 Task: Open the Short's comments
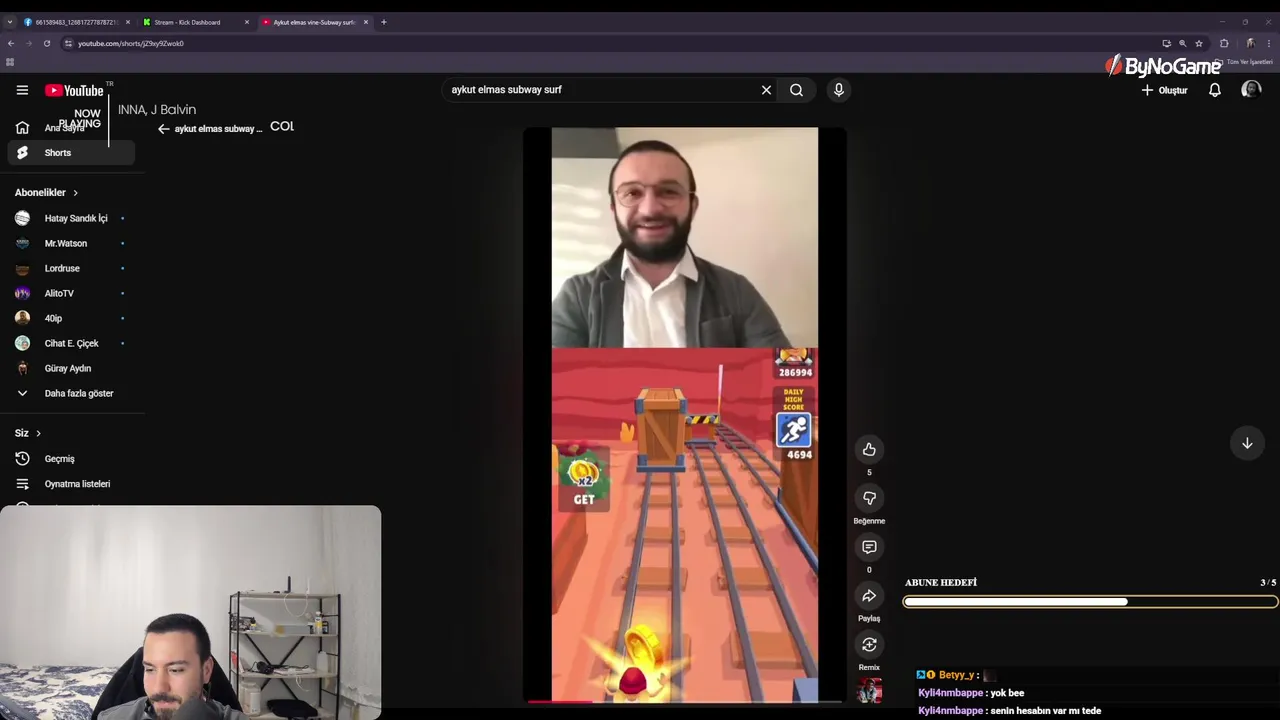pyautogui.click(x=869, y=547)
